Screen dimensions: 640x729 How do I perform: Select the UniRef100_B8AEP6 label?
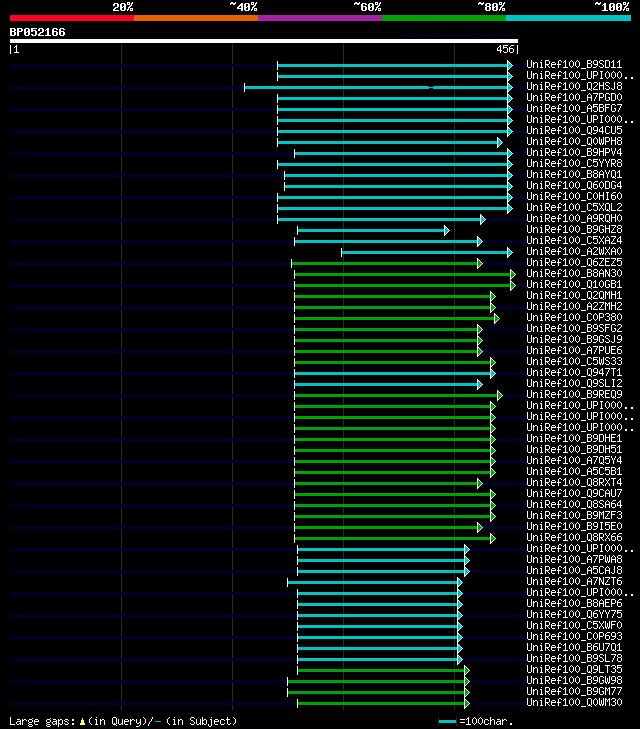(574, 603)
